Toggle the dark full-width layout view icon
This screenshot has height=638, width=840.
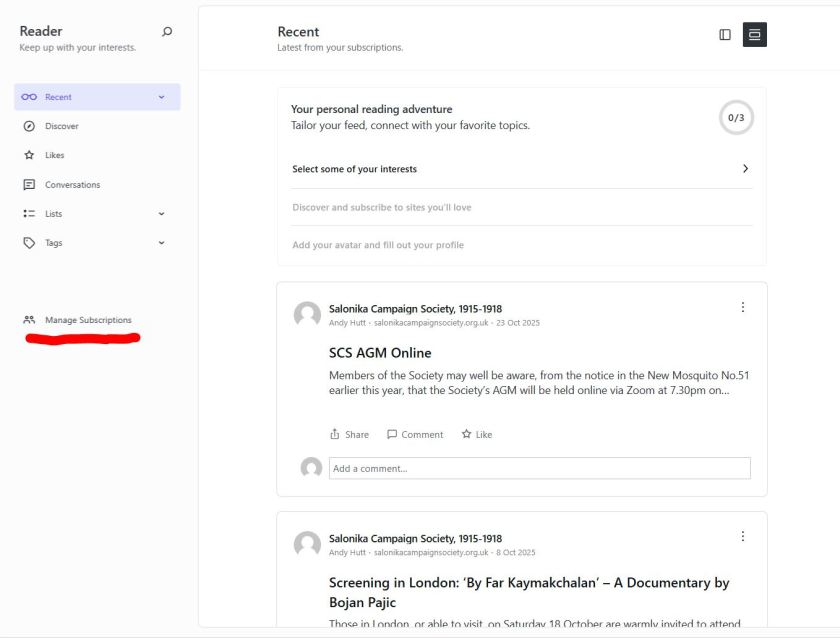754,35
